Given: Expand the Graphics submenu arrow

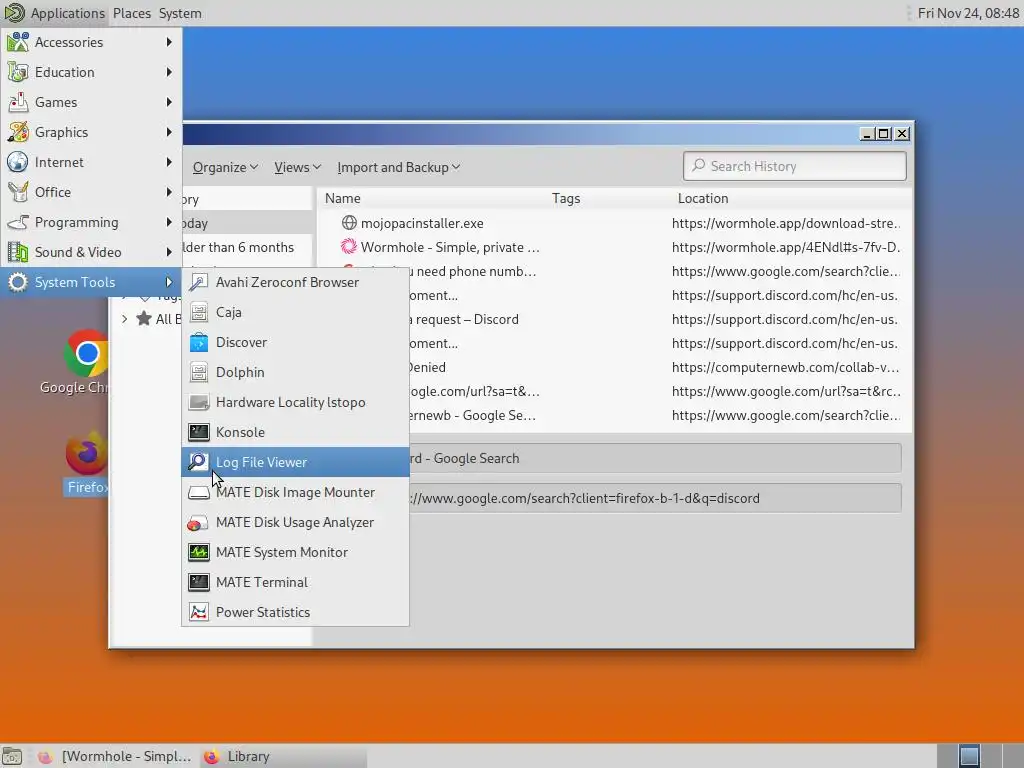Looking at the screenshot, I should (x=169, y=132).
